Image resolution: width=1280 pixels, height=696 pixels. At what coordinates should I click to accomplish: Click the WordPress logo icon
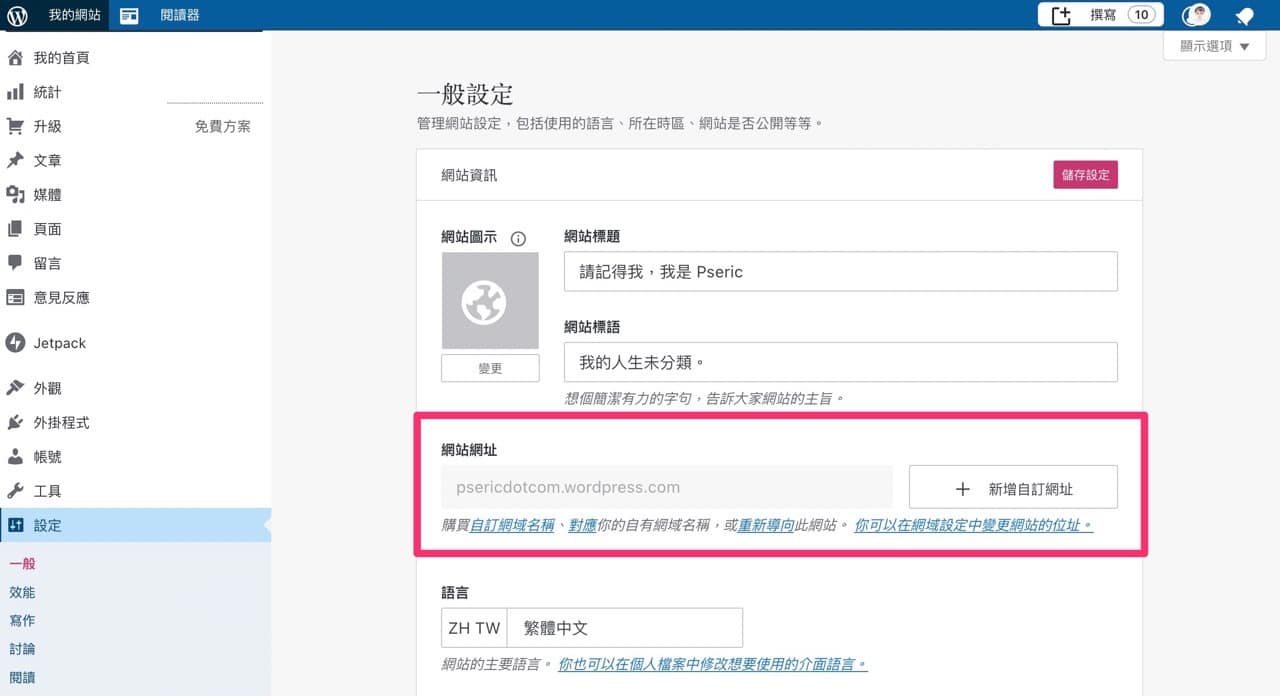coord(17,15)
